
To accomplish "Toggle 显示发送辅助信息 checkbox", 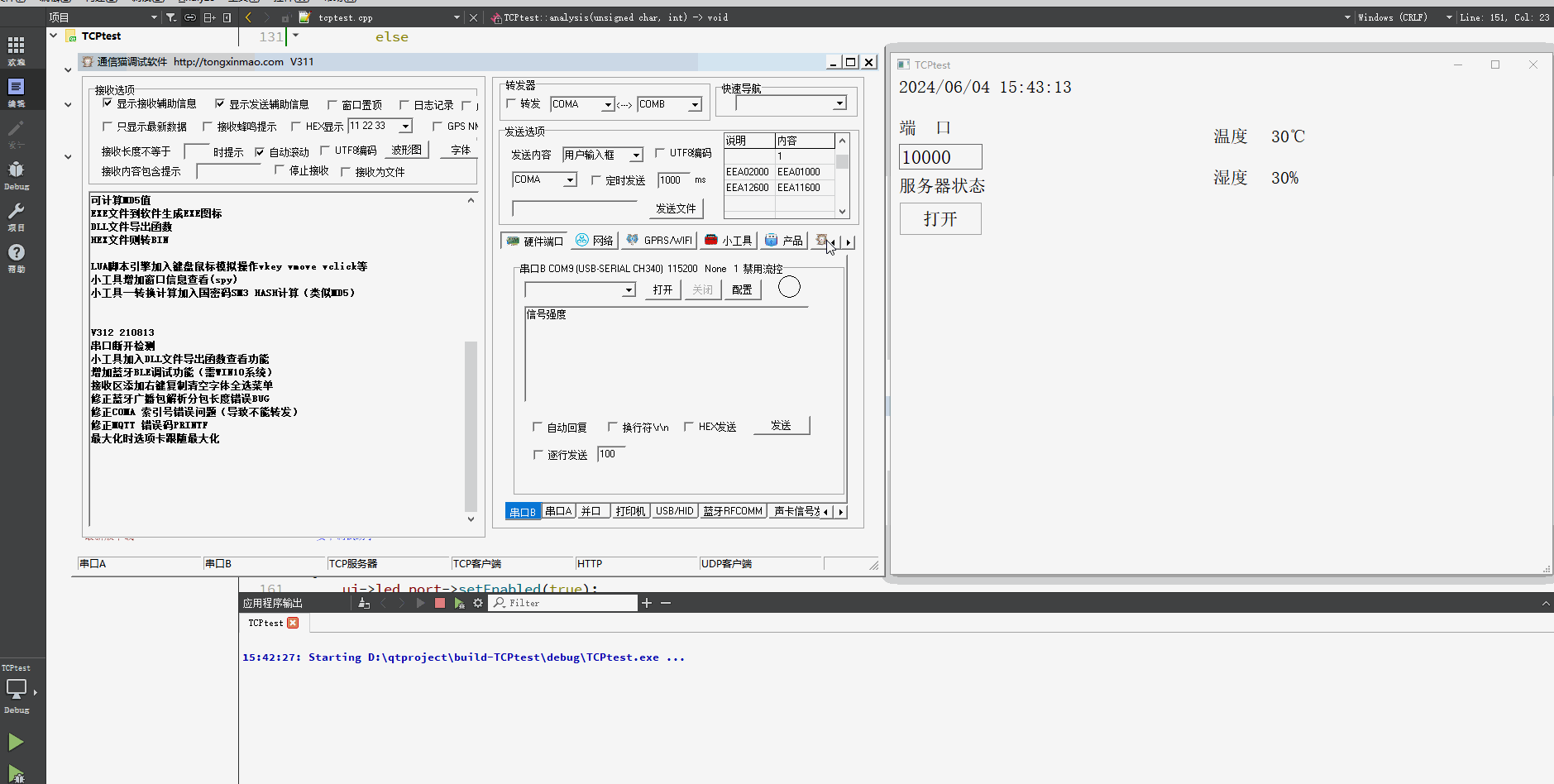I will [x=220, y=103].
